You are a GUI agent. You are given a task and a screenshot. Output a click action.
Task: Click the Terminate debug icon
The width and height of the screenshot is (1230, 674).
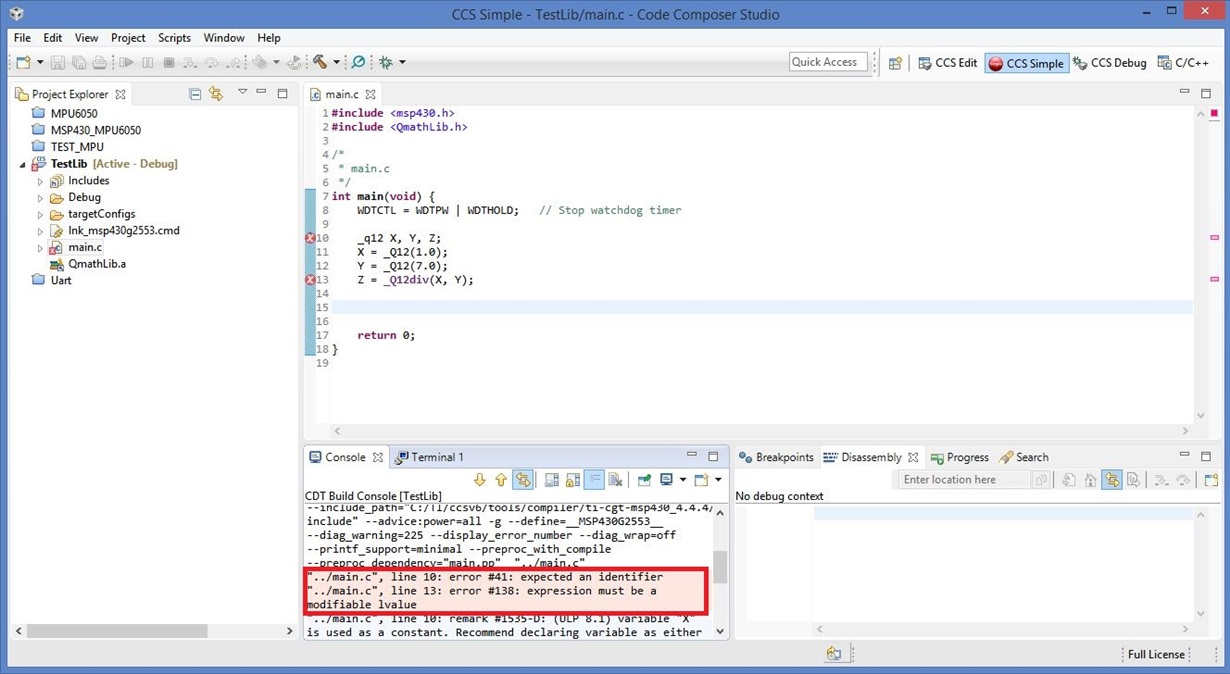click(x=168, y=62)
